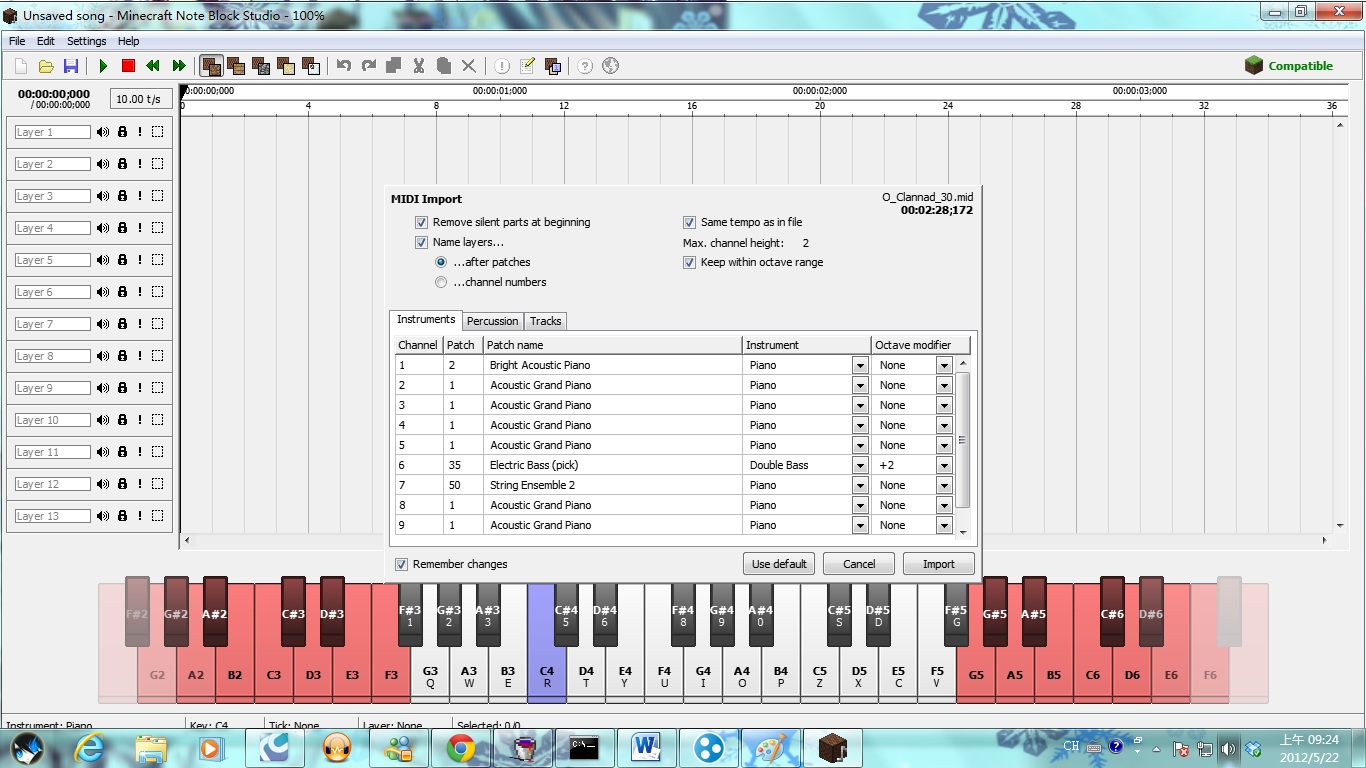Click the scissors Cut icon
The height and width of the screenshot is (768, 1366).
click(418, 66)
